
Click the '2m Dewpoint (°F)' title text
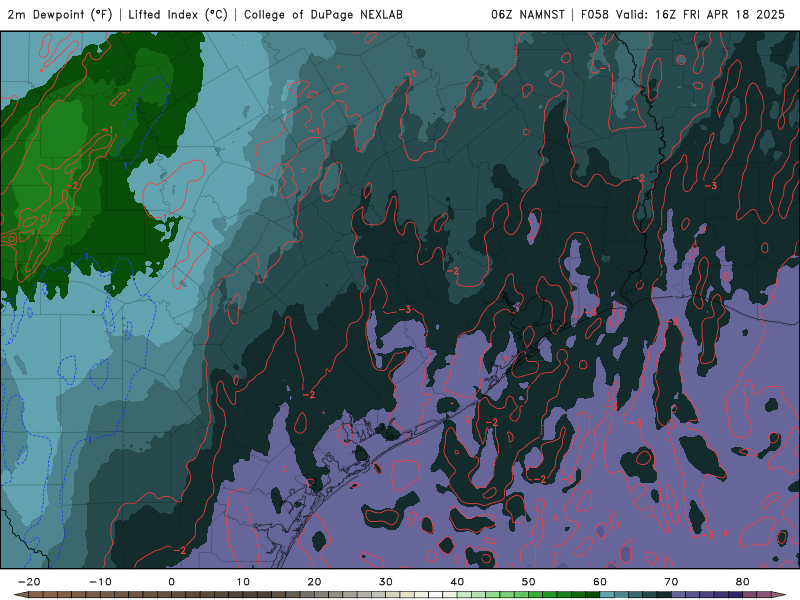pos(60,15)
